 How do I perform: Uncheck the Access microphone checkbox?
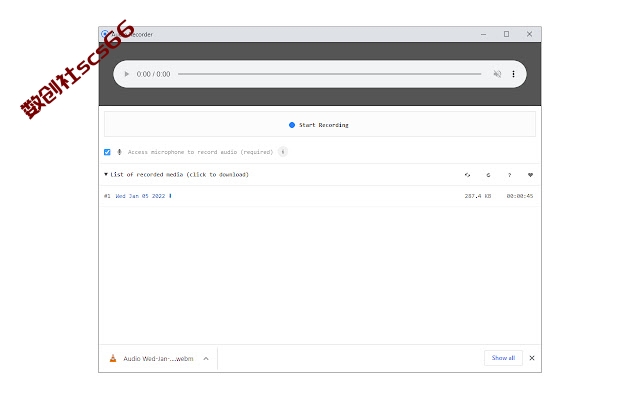107,152
